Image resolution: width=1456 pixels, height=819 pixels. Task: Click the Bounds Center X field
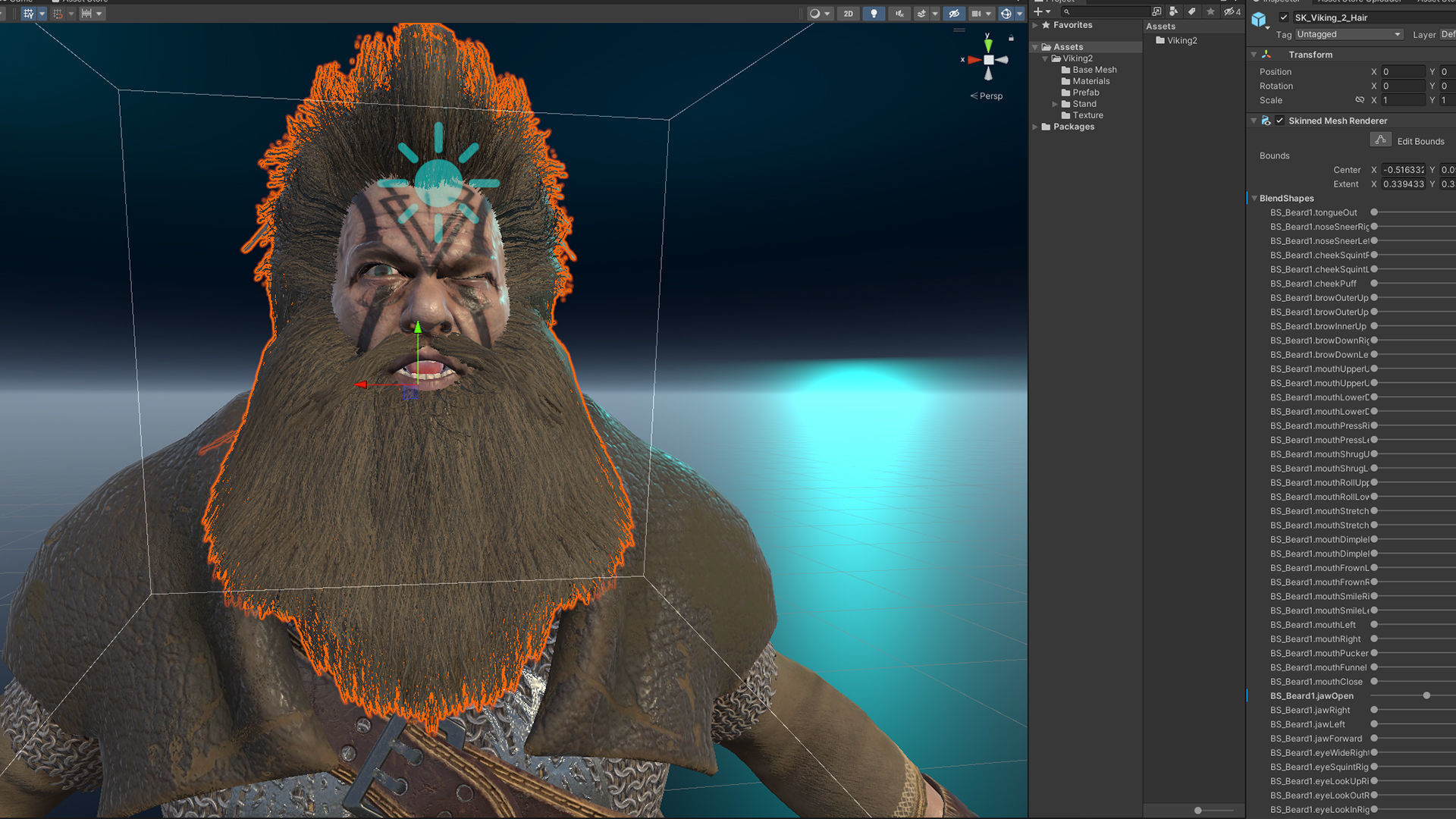[x=1403, y=170]
